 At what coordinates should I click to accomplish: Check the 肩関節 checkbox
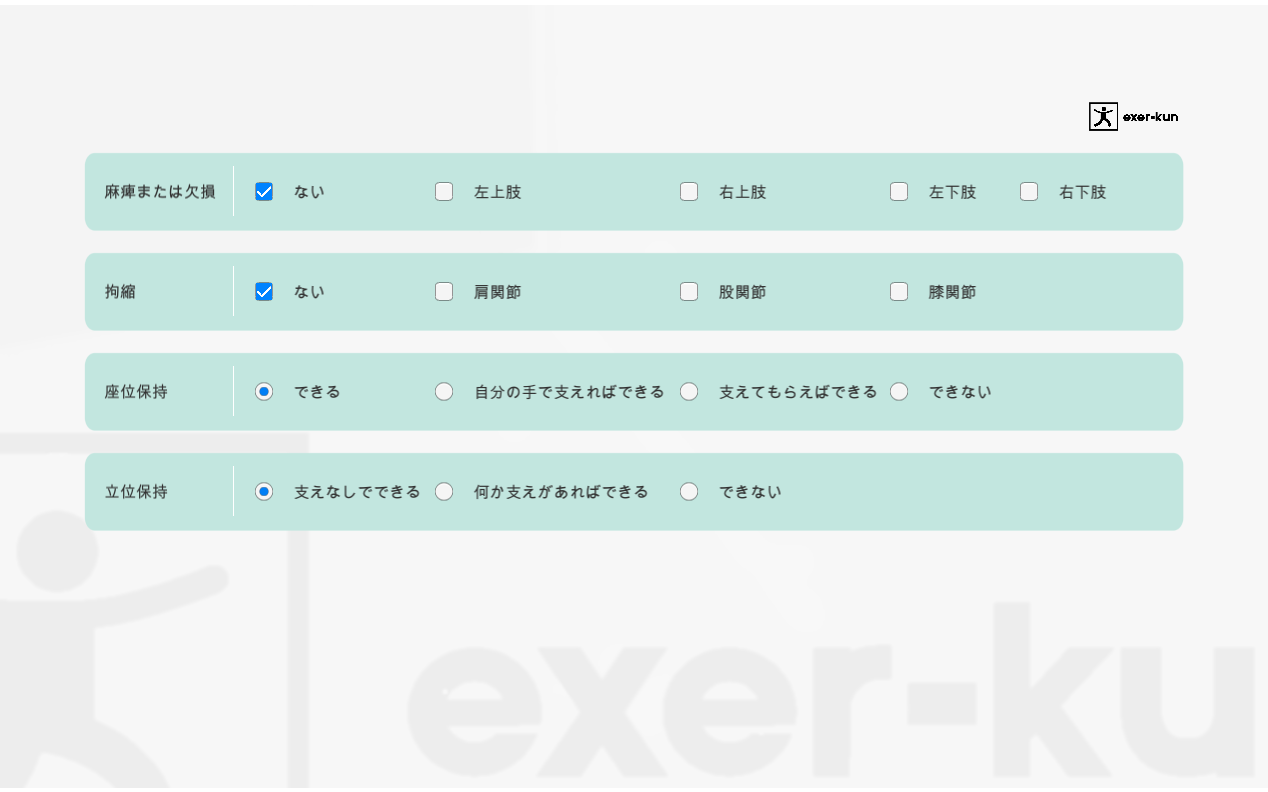coord(444,292)
